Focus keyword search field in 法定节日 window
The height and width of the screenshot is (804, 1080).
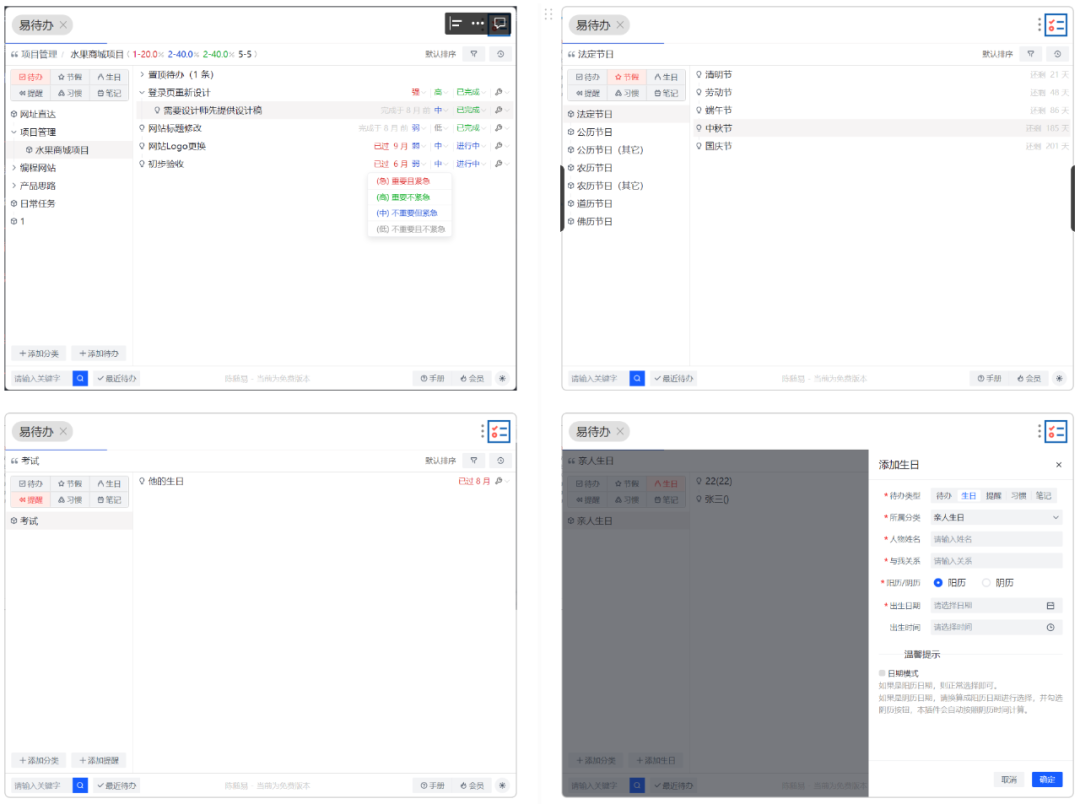point(598,378)
